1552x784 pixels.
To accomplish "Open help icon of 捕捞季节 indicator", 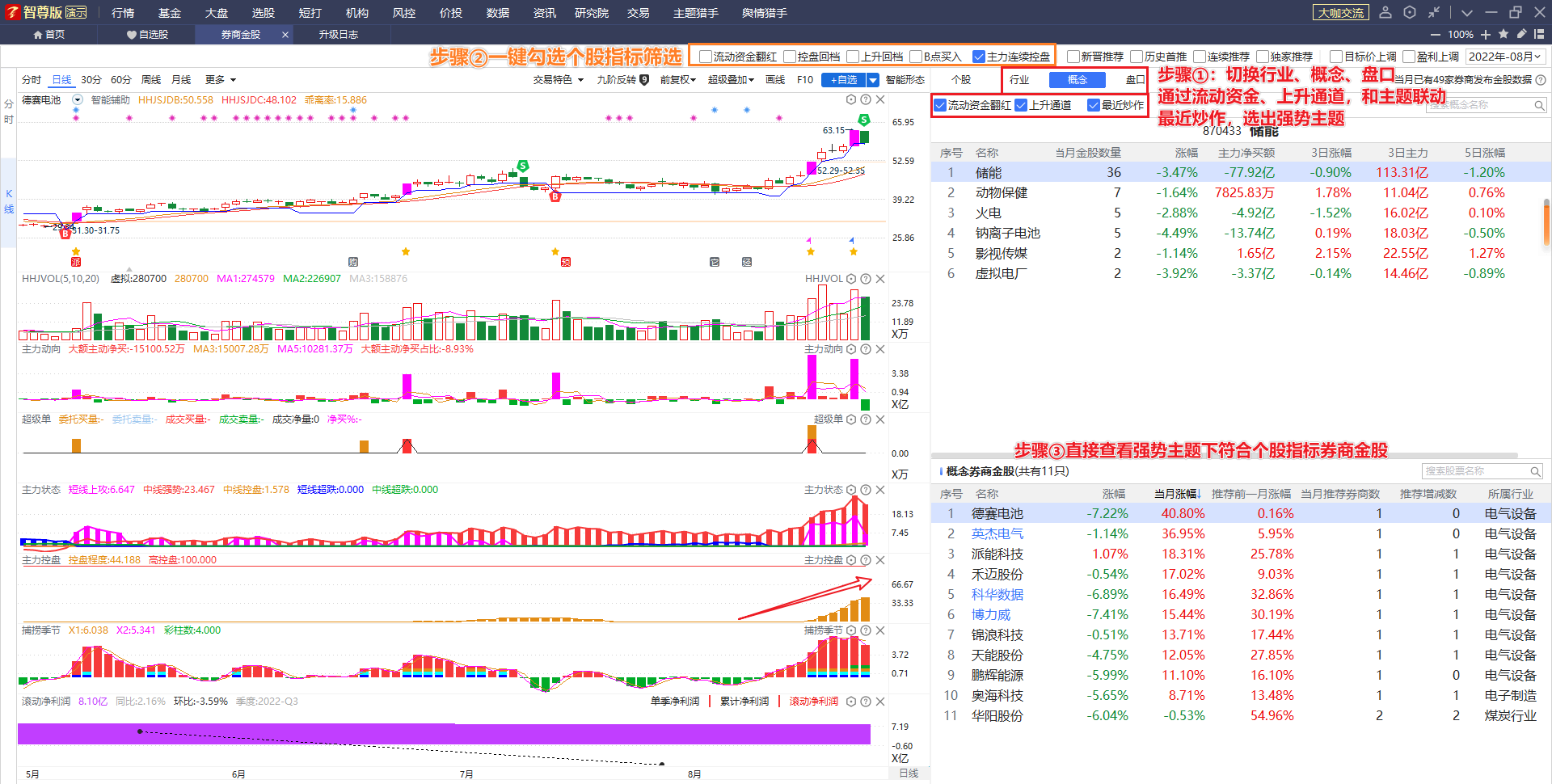I will [866, 630].
